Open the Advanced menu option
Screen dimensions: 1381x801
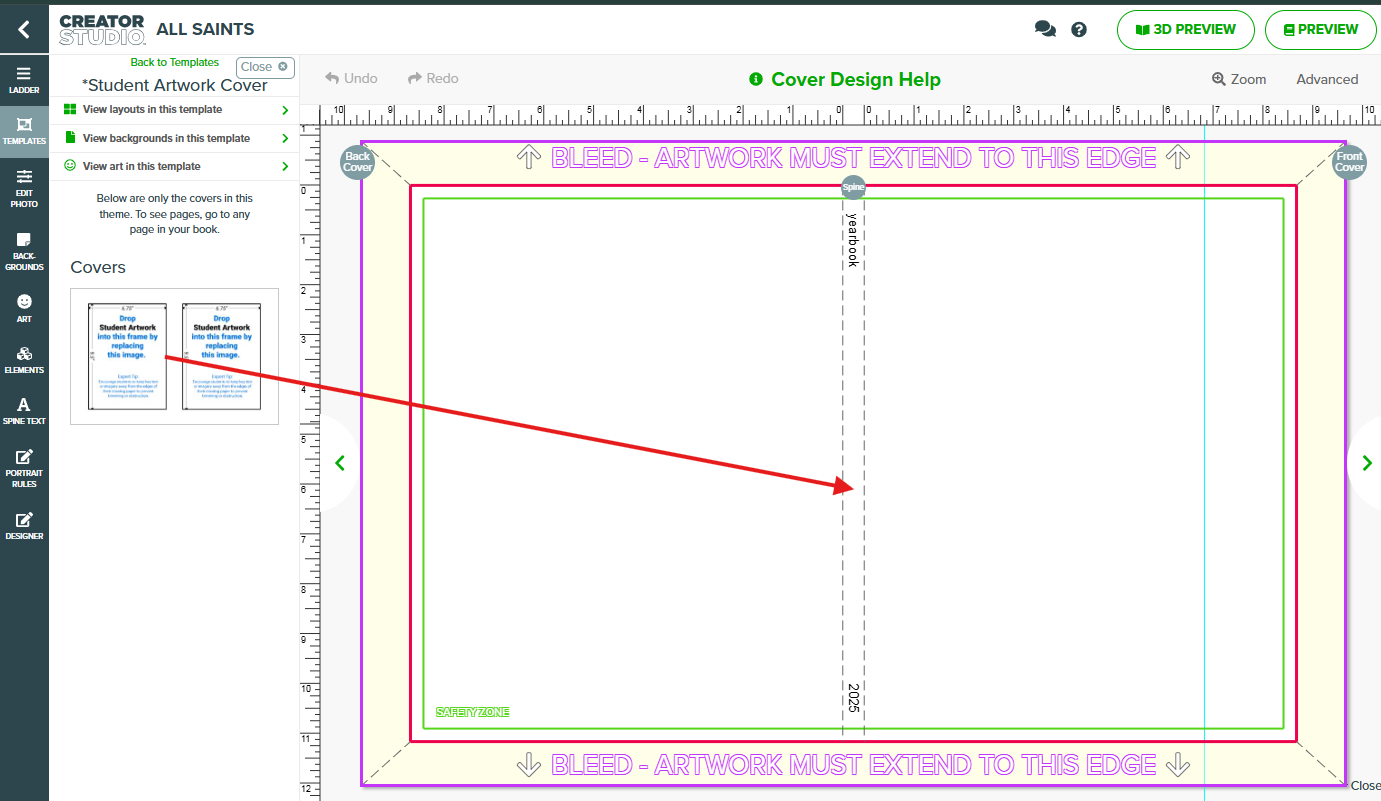click(1327, 79)
